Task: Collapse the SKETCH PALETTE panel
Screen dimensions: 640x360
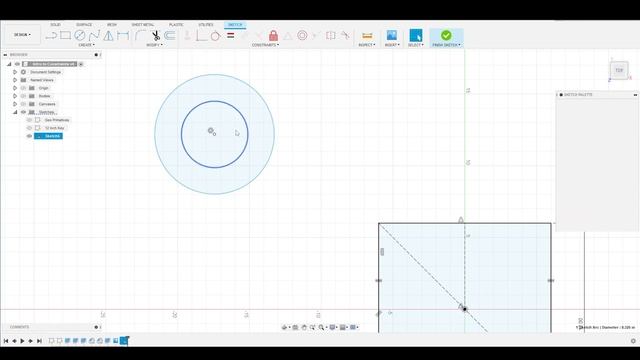Action: point(635,95)
